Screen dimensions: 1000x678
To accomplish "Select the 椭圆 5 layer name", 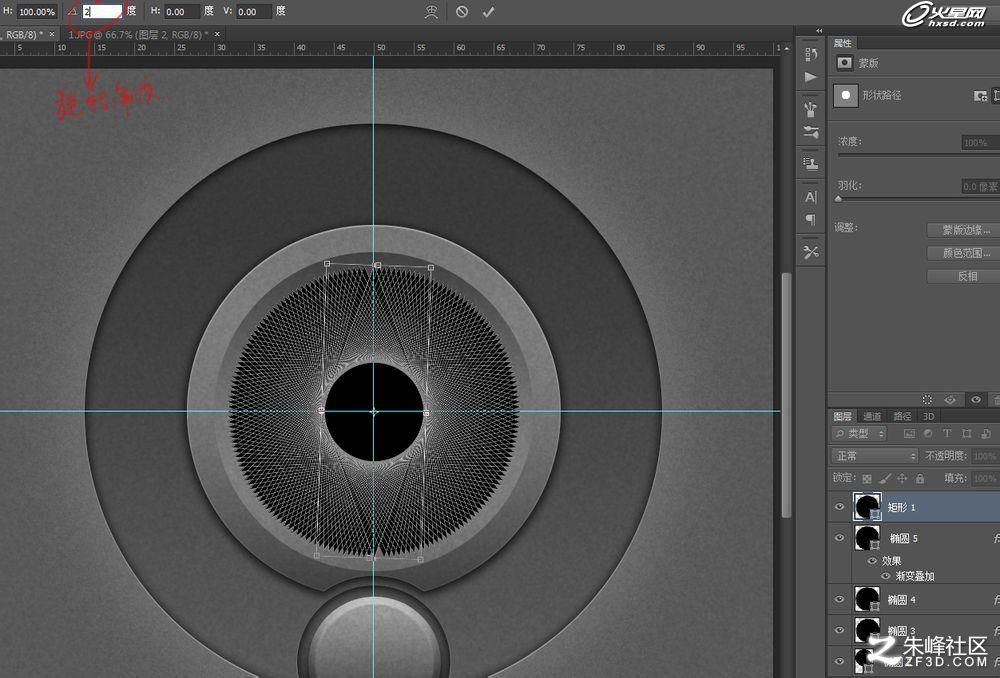I will [x=904, y=538].
